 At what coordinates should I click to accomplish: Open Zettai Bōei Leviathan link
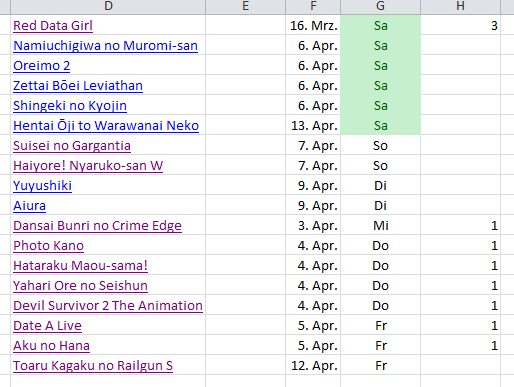(78, 86)
